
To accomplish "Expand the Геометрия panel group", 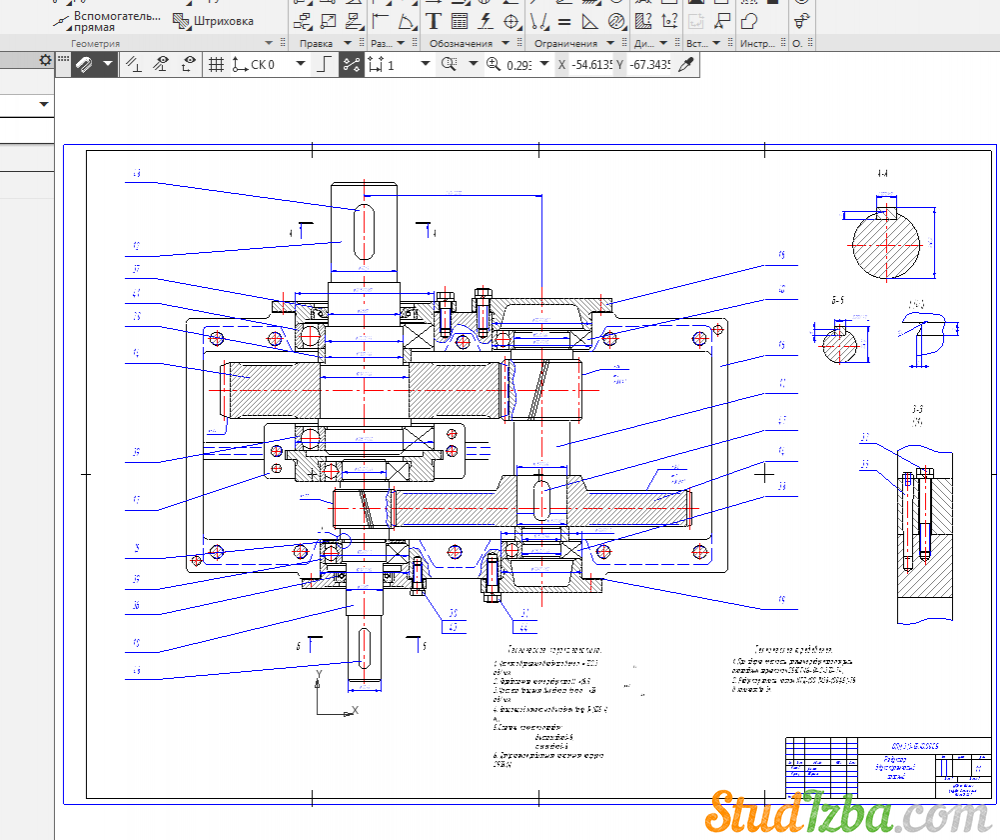I will click(268, 44).
